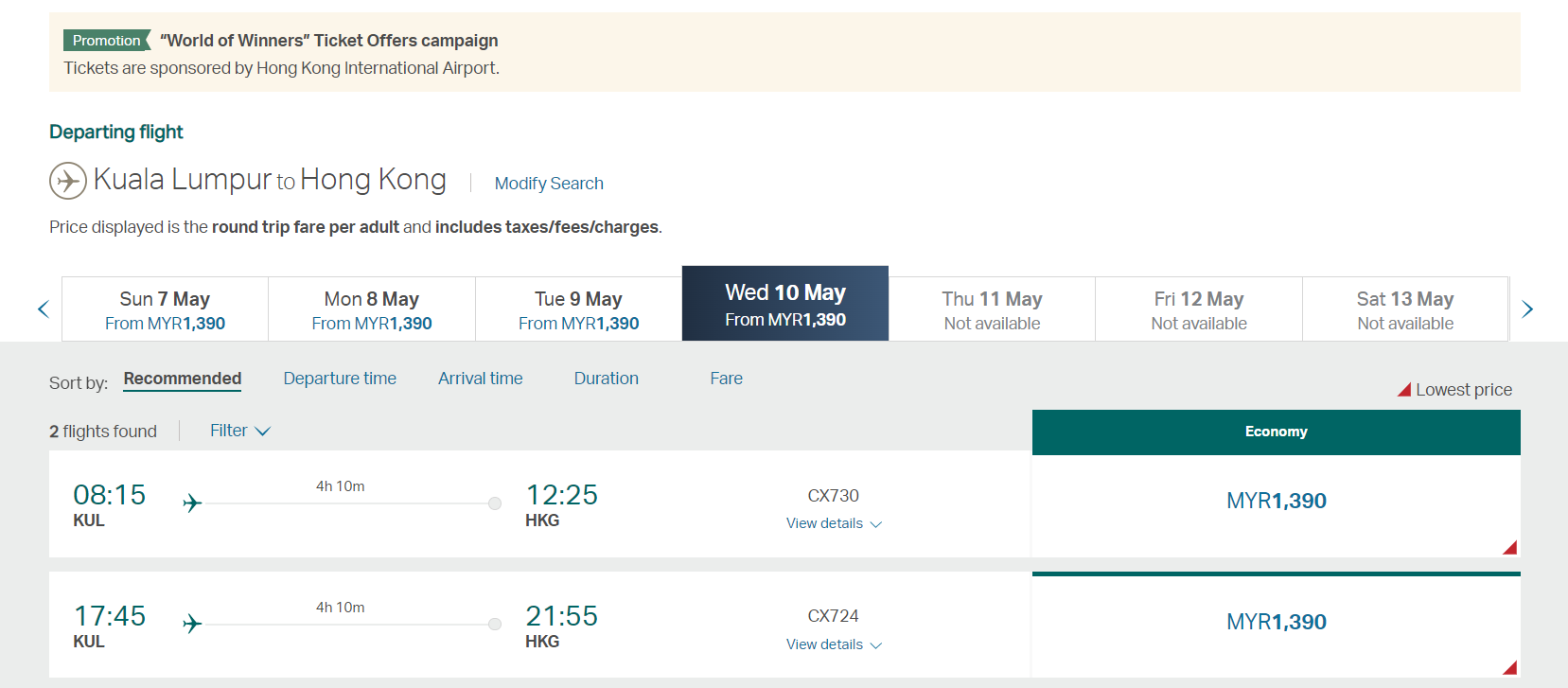The height and width of the screenshot is (688, 1568).
Task: Select the Tue 9 May date tab
Action: pyautogui.click(x=578, y=309)
